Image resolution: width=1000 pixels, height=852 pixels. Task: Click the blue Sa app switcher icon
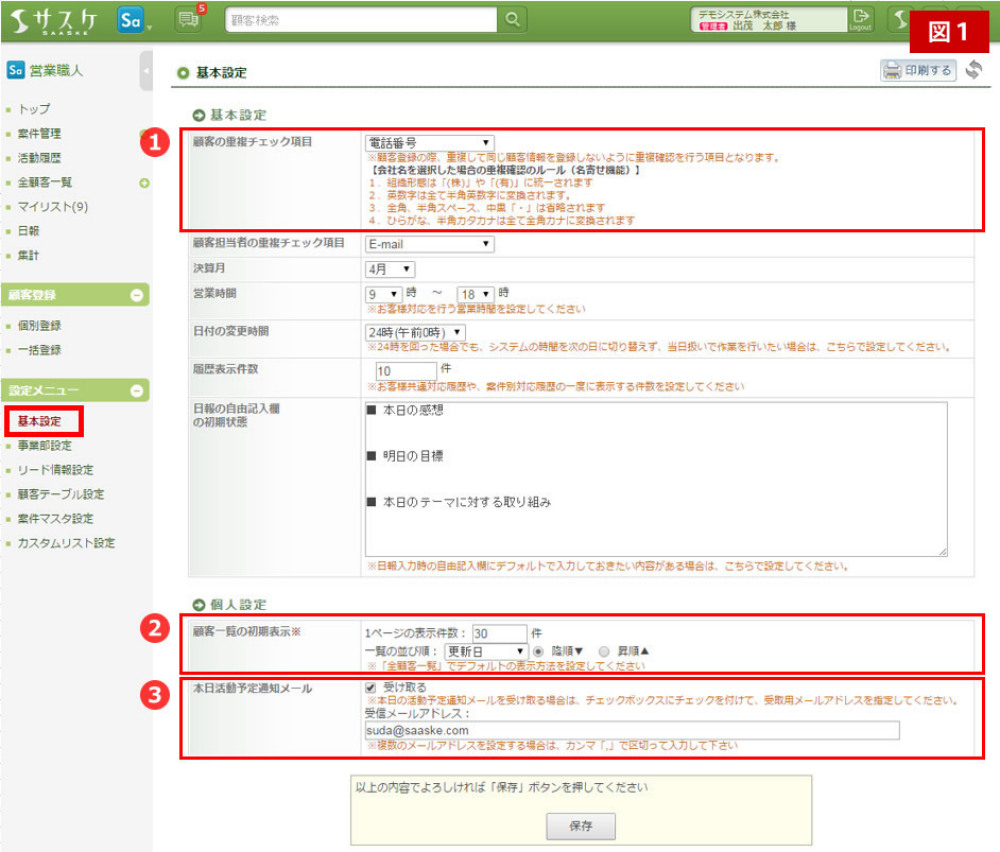(130, 20)
